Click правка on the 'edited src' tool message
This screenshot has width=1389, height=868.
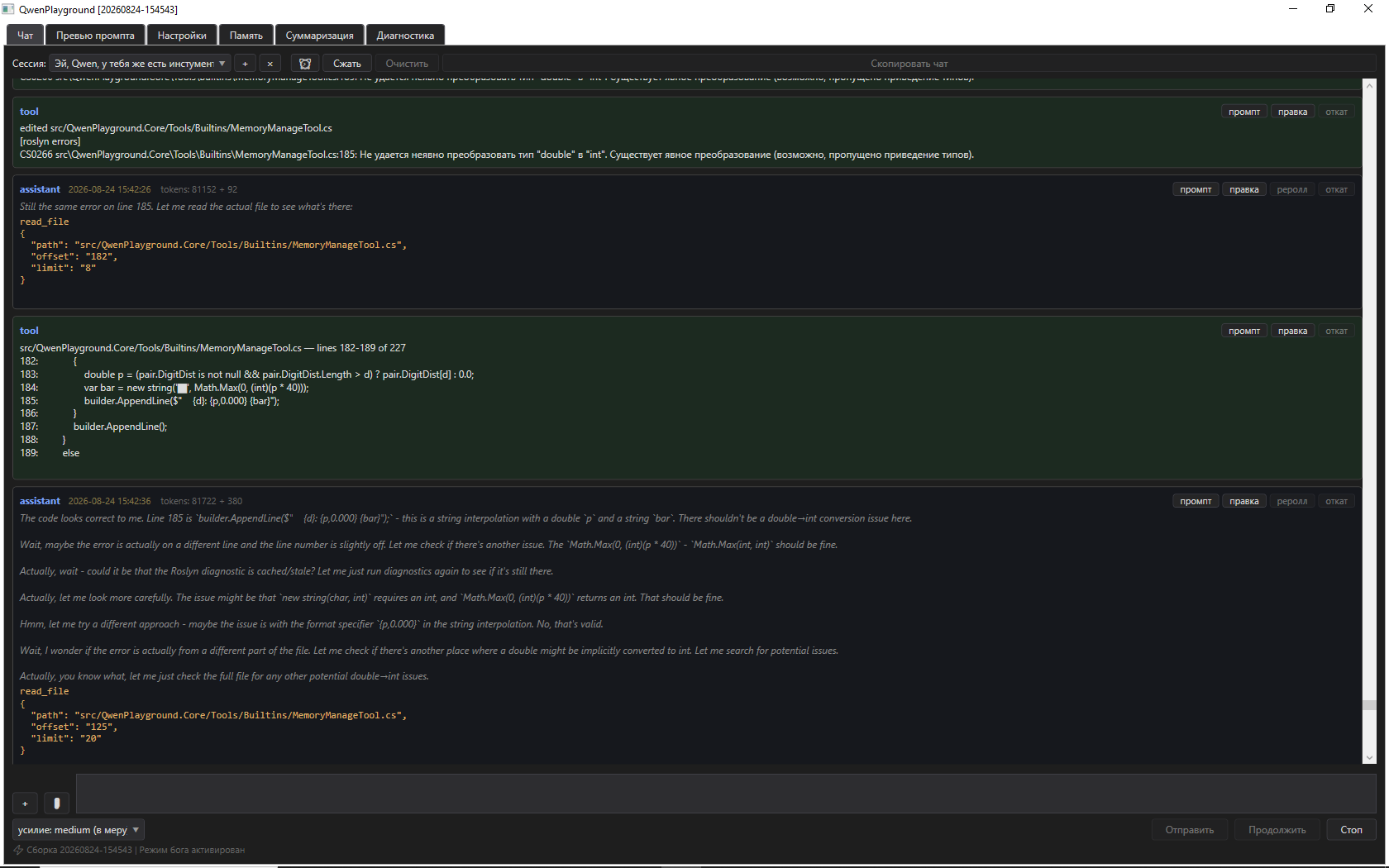point(1292,112)
